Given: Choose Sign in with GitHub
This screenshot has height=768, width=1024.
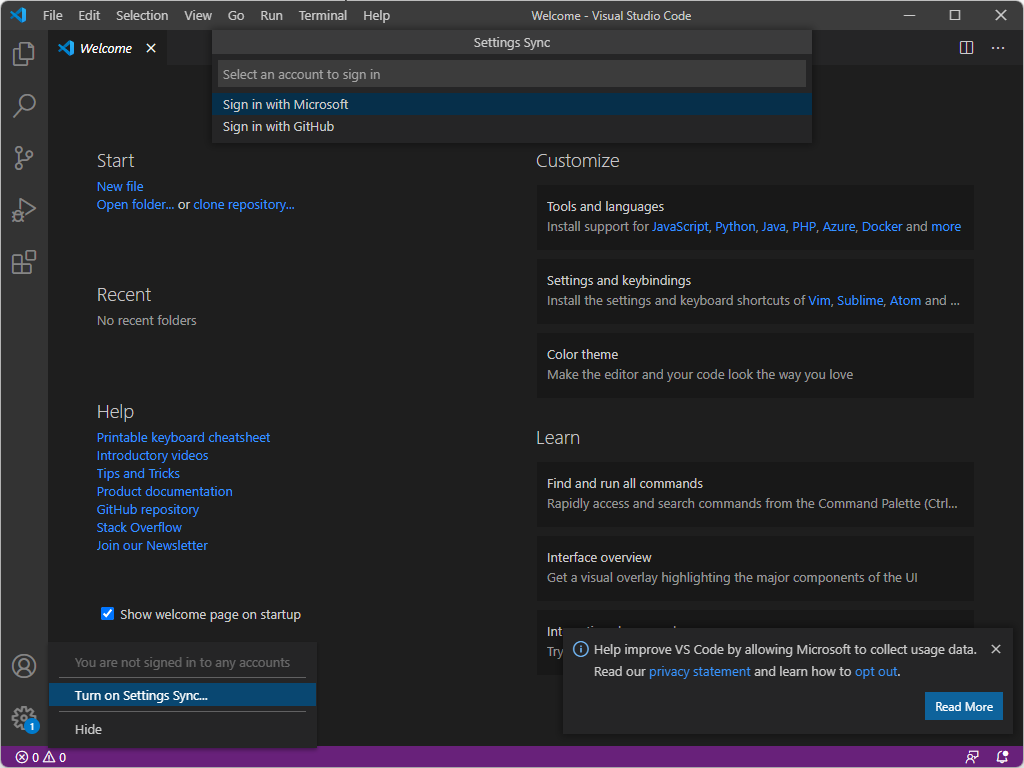Looking at the screenshot, I should [x=512, y=127].
